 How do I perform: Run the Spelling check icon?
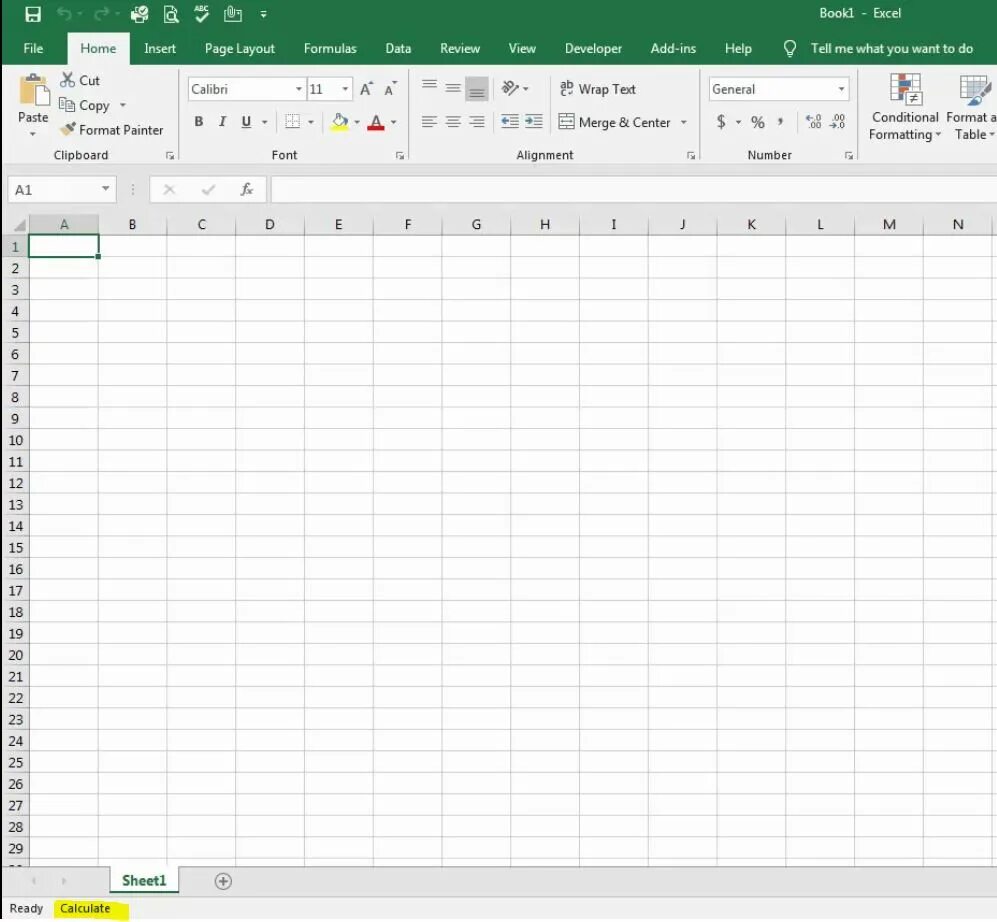(200, 14)
